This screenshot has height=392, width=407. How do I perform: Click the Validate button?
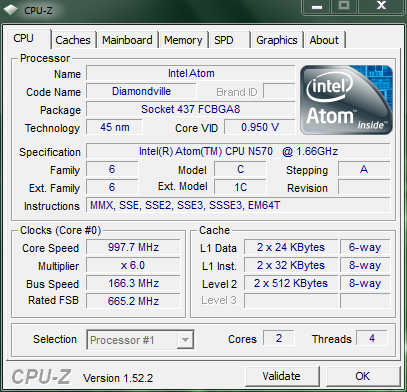(x=282, y=376)
